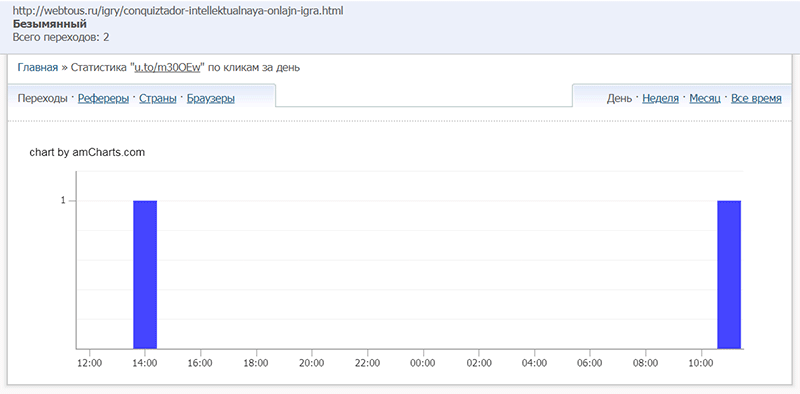The height and width of the screenshot is (394, 800).
Task: Click the blue bar at 14:00
Action: pos(145,275)
